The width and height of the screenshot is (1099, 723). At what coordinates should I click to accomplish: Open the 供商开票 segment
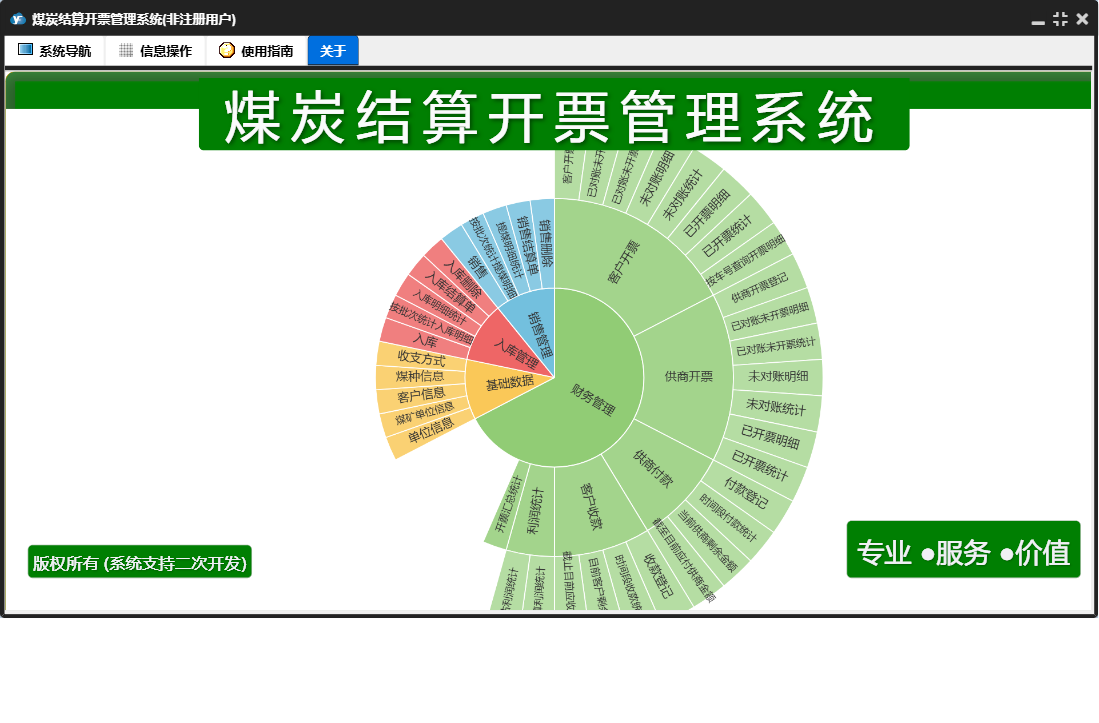click(688, 376)
